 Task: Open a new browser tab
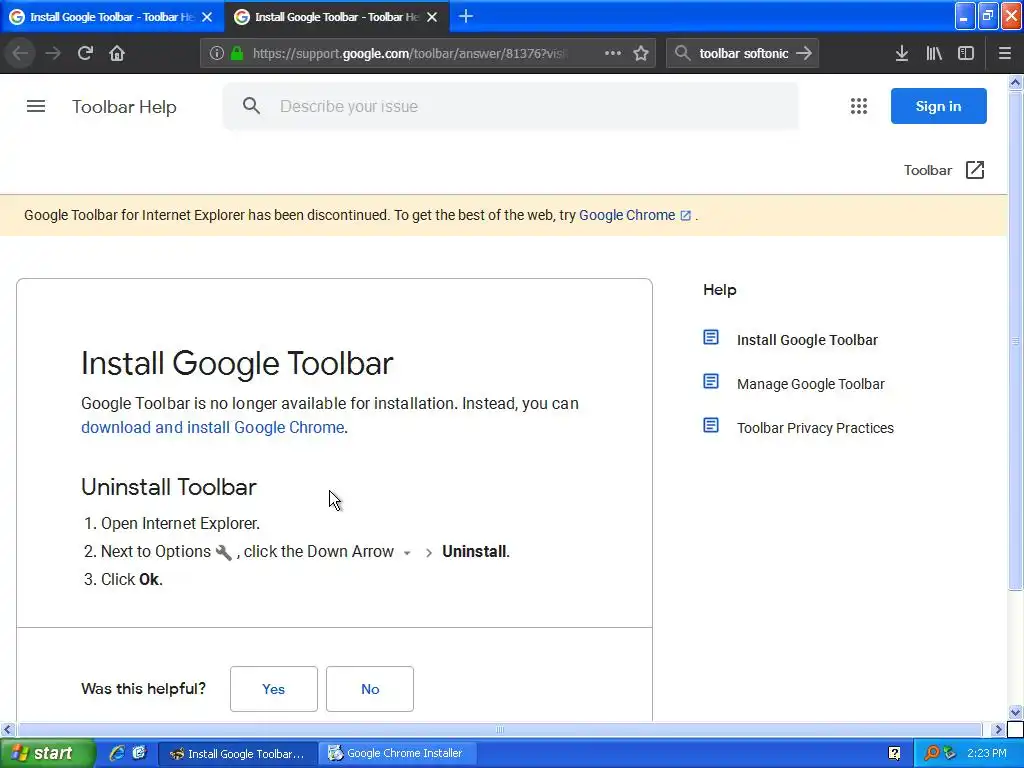click(466, 16)
